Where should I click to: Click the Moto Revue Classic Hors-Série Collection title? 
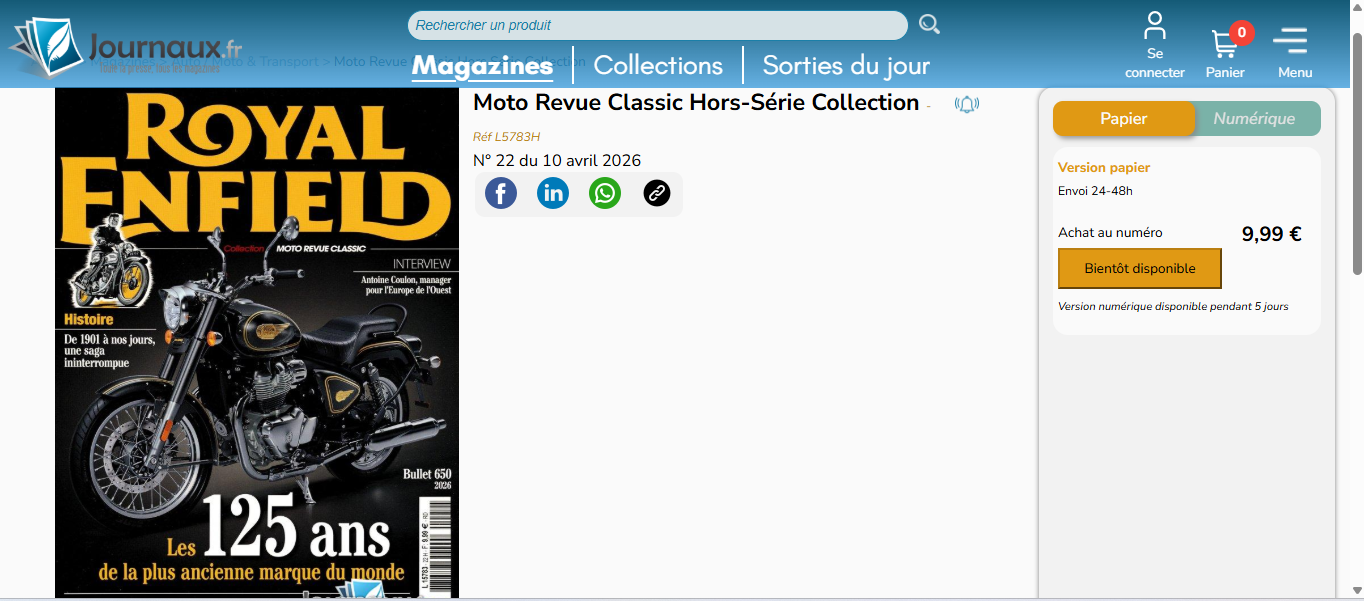point(695,102)
